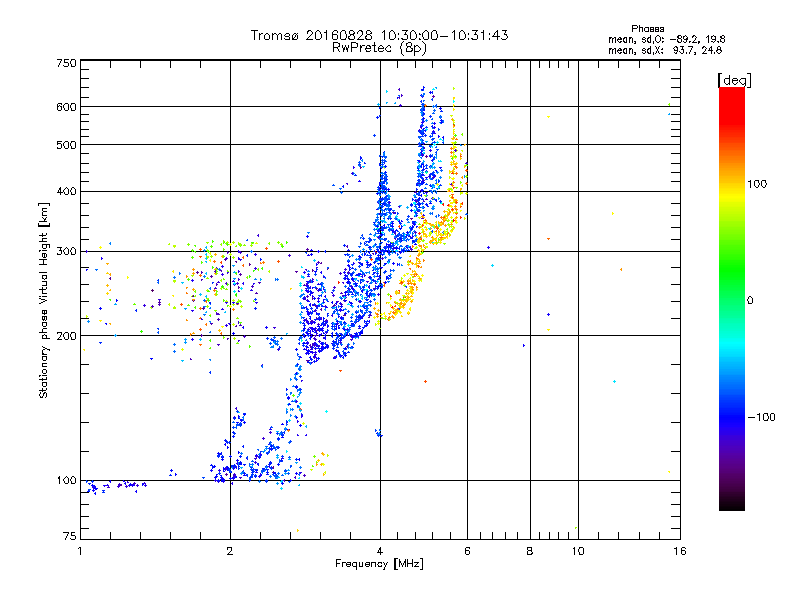Click the 'Stationary phase Virtual Height [km]' axis label
The height and width of the screenshot is (600, 800).
coord(44,301)
